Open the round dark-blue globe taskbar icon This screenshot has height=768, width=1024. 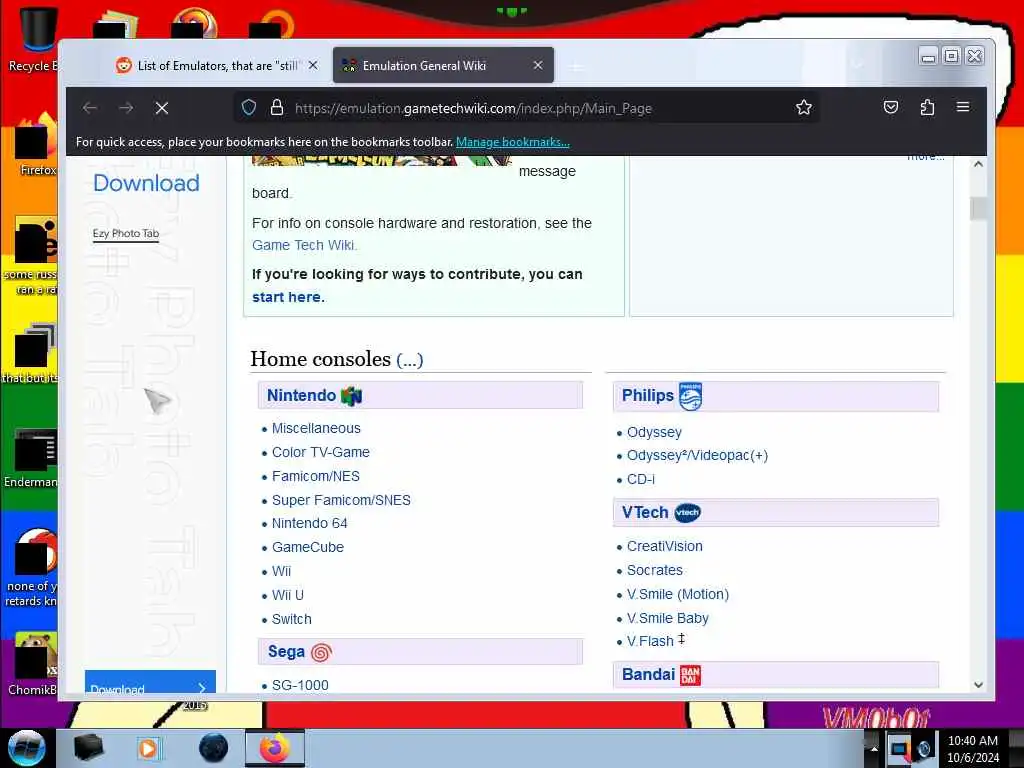pyautogui.click(x=214, y=748)
